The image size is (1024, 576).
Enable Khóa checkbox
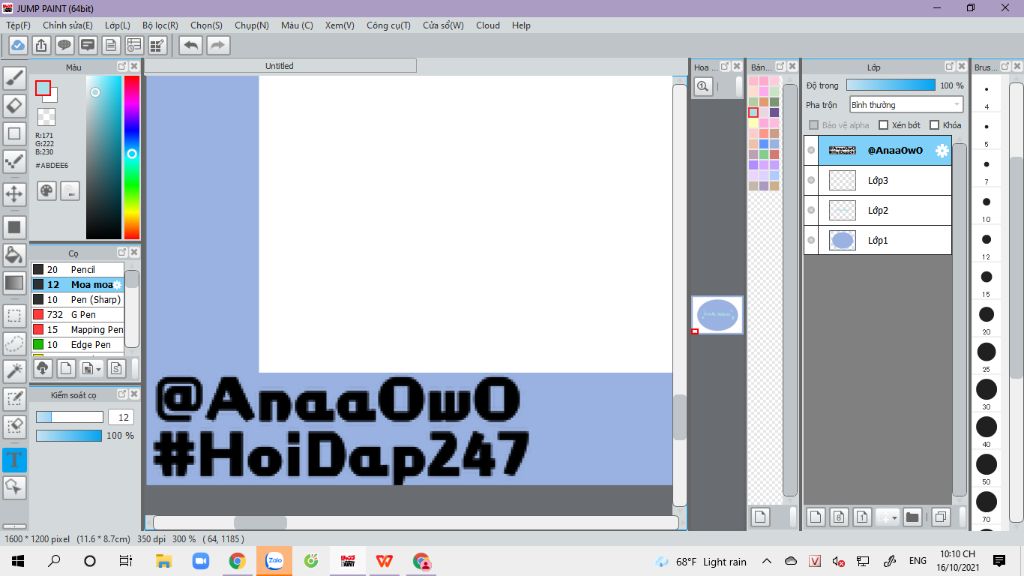point(935,125)
